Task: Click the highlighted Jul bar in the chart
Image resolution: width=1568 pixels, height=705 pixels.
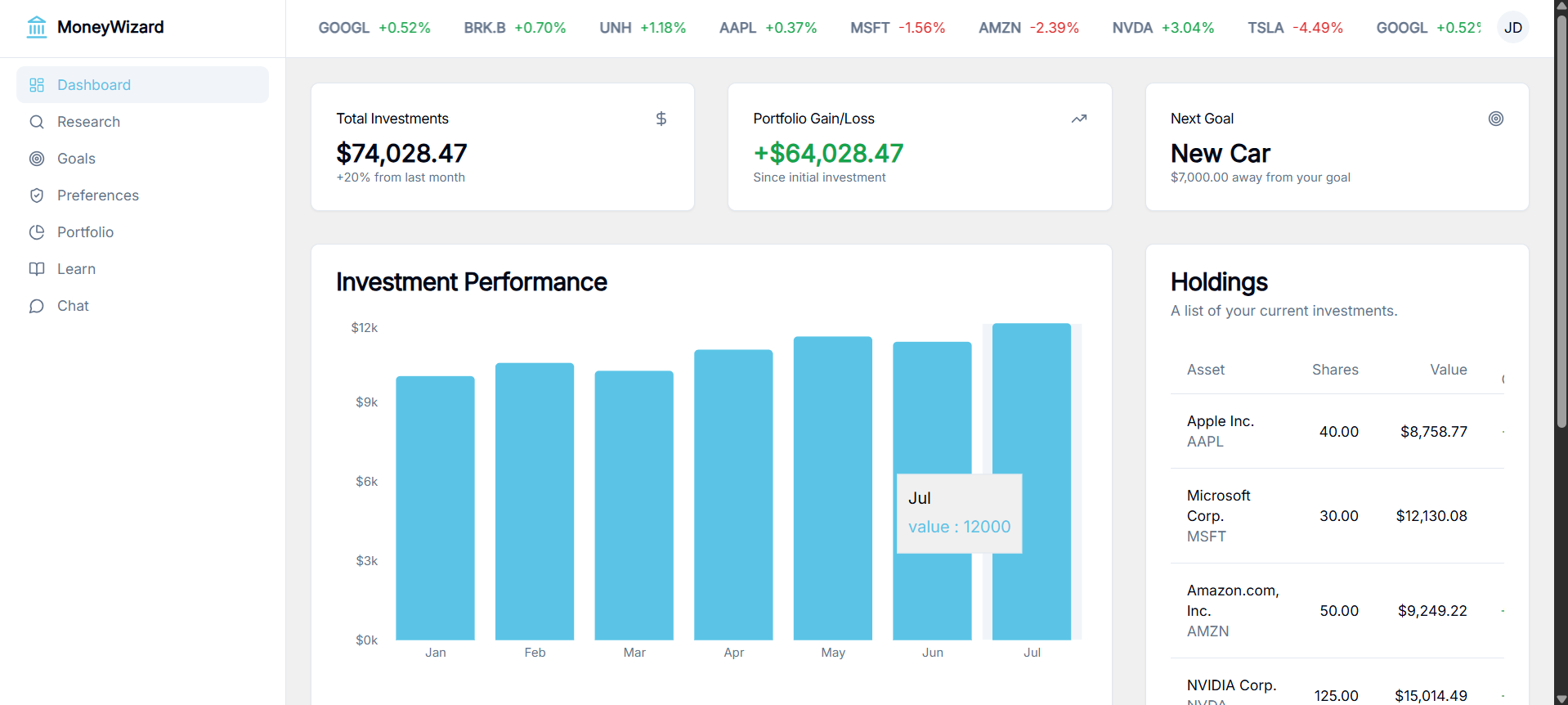Action: 1032,482
